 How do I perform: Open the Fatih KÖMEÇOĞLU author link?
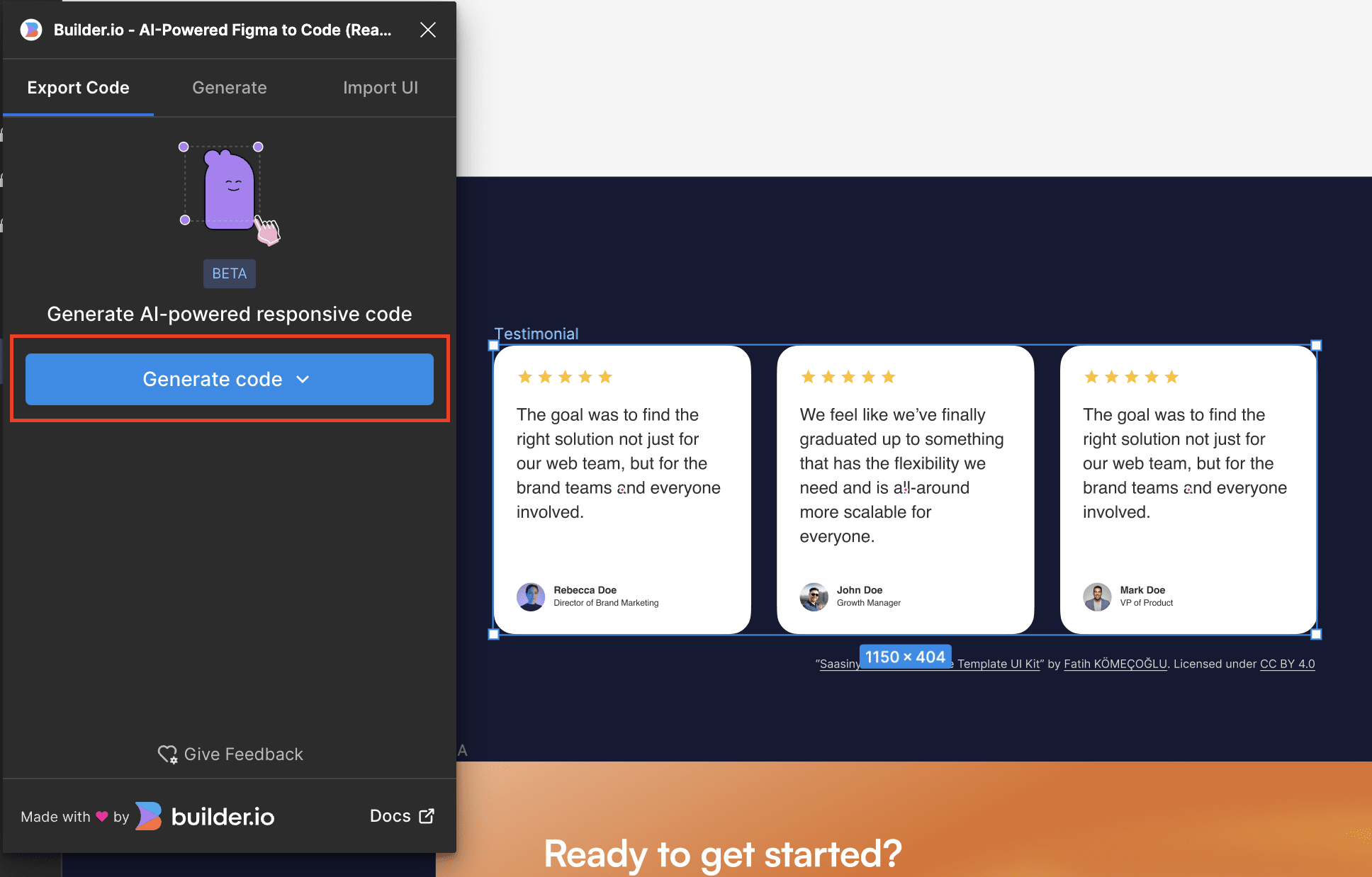click(x=1115, y=664)
